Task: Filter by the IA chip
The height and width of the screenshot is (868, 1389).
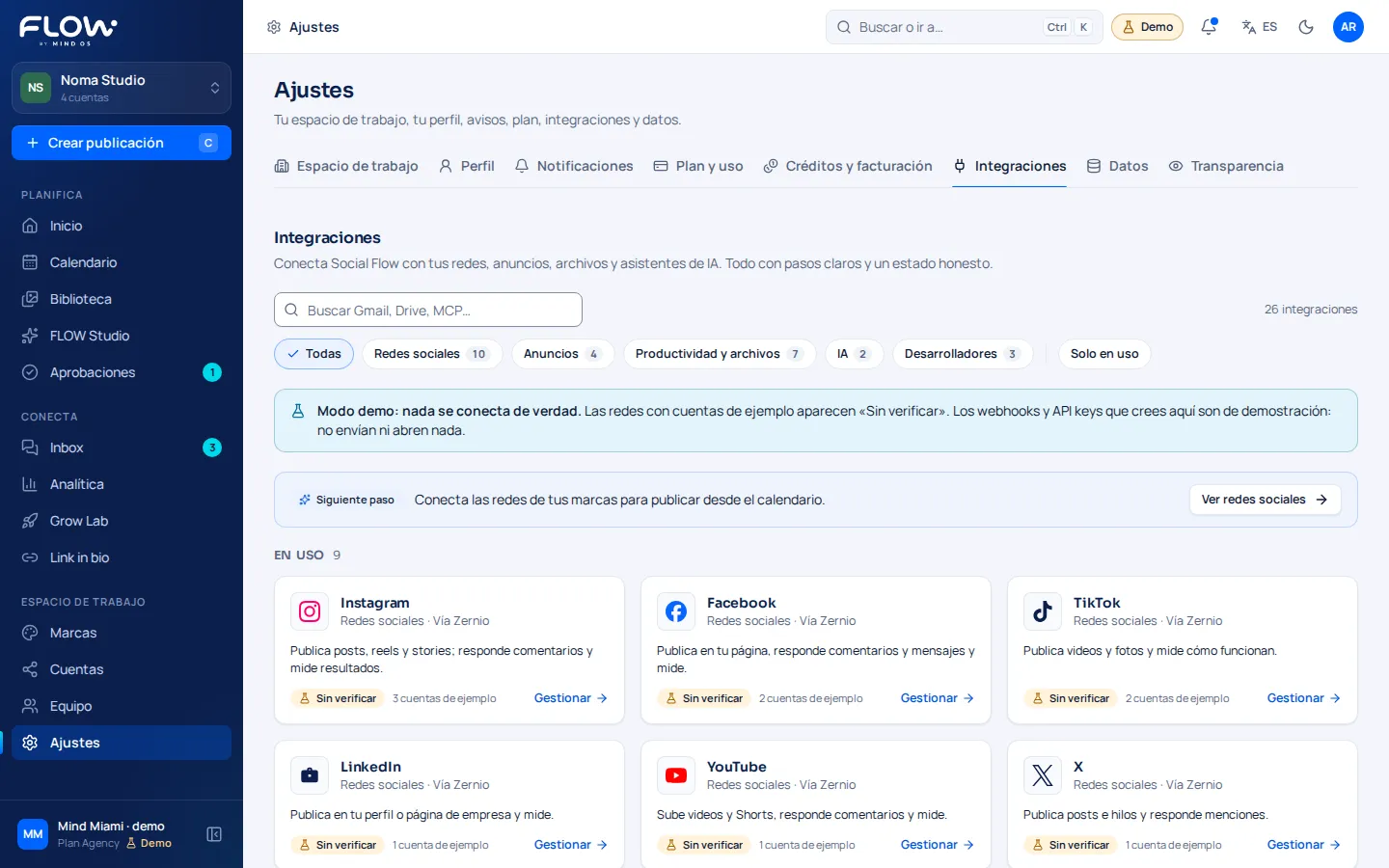Action: tap(854, 354)
